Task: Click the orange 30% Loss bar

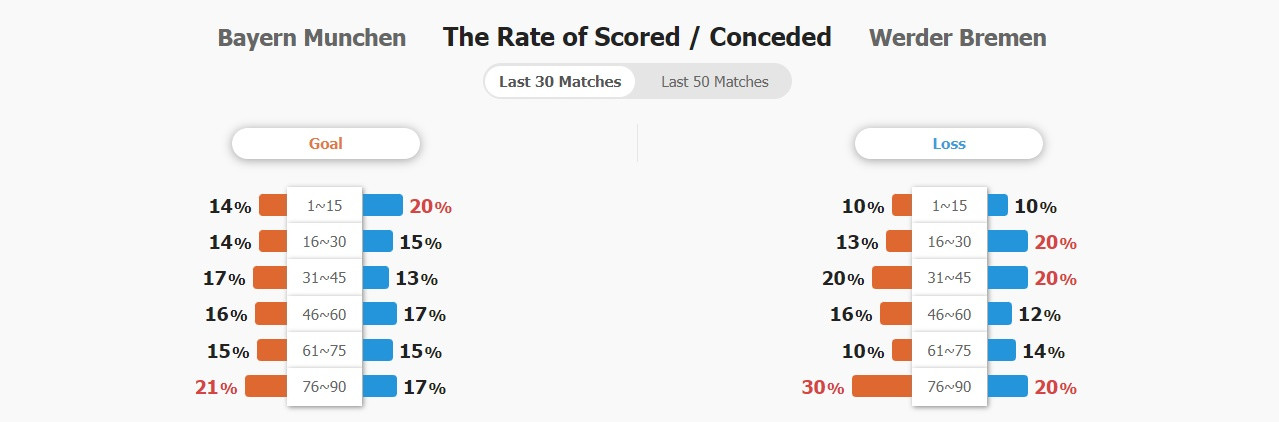Action: [882, 386]
